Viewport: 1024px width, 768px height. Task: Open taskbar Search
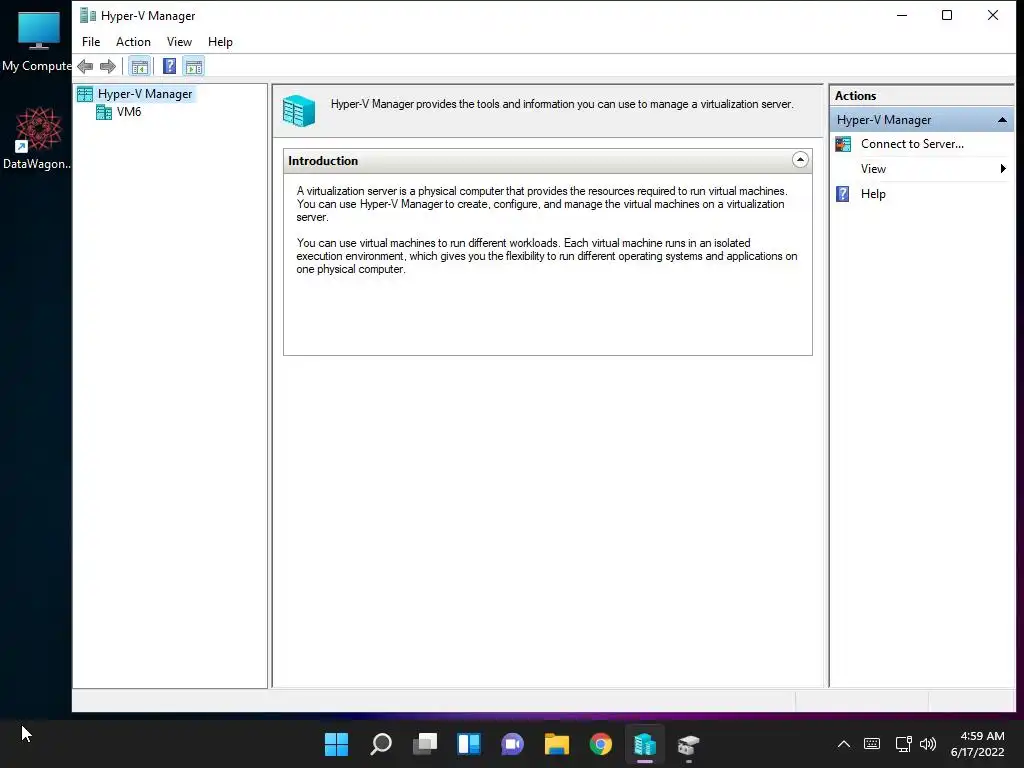point(381,744)
